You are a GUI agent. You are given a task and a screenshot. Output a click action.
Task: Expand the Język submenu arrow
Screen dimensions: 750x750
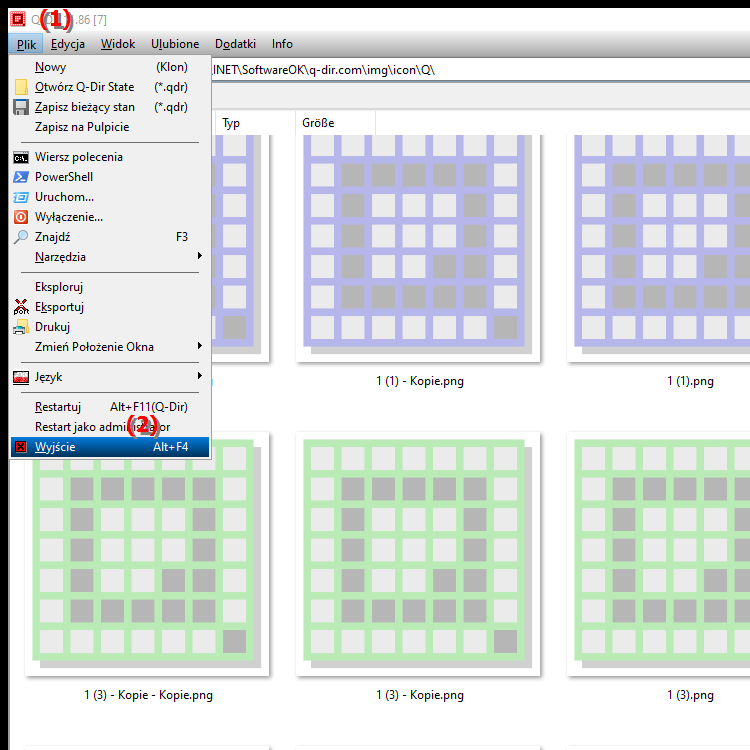(199, 376)
